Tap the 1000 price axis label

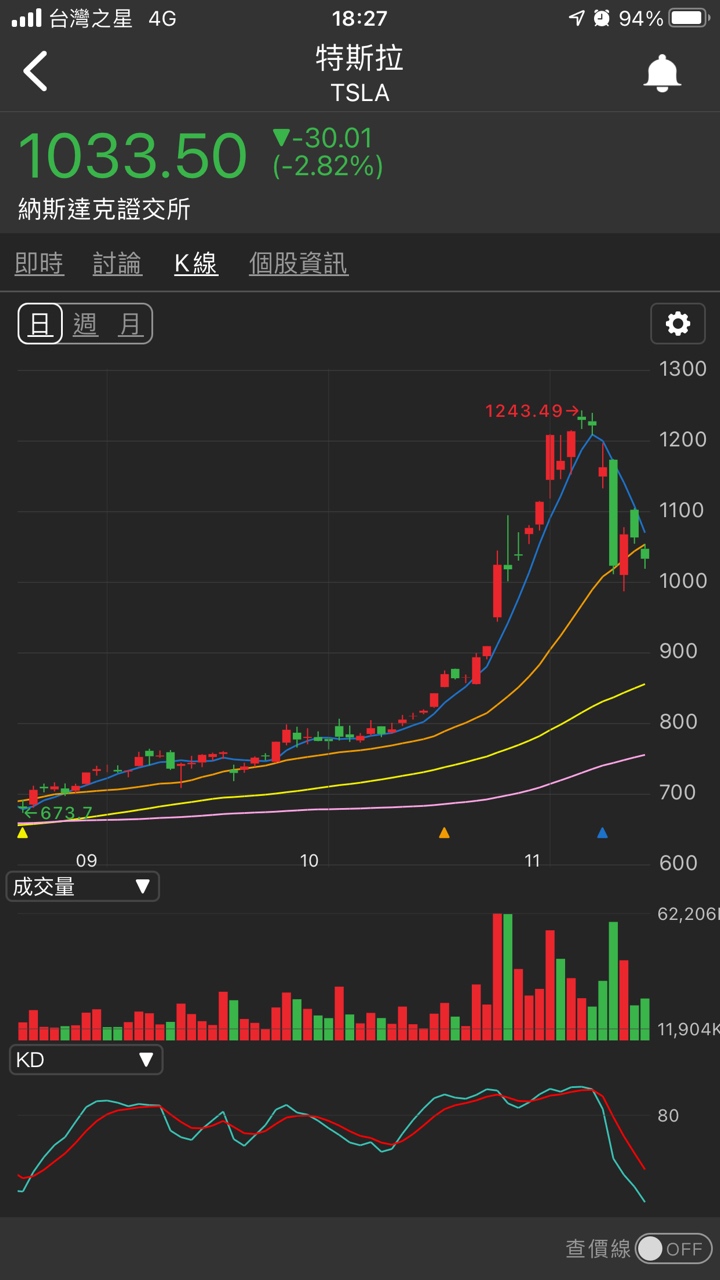coord(683,581)
